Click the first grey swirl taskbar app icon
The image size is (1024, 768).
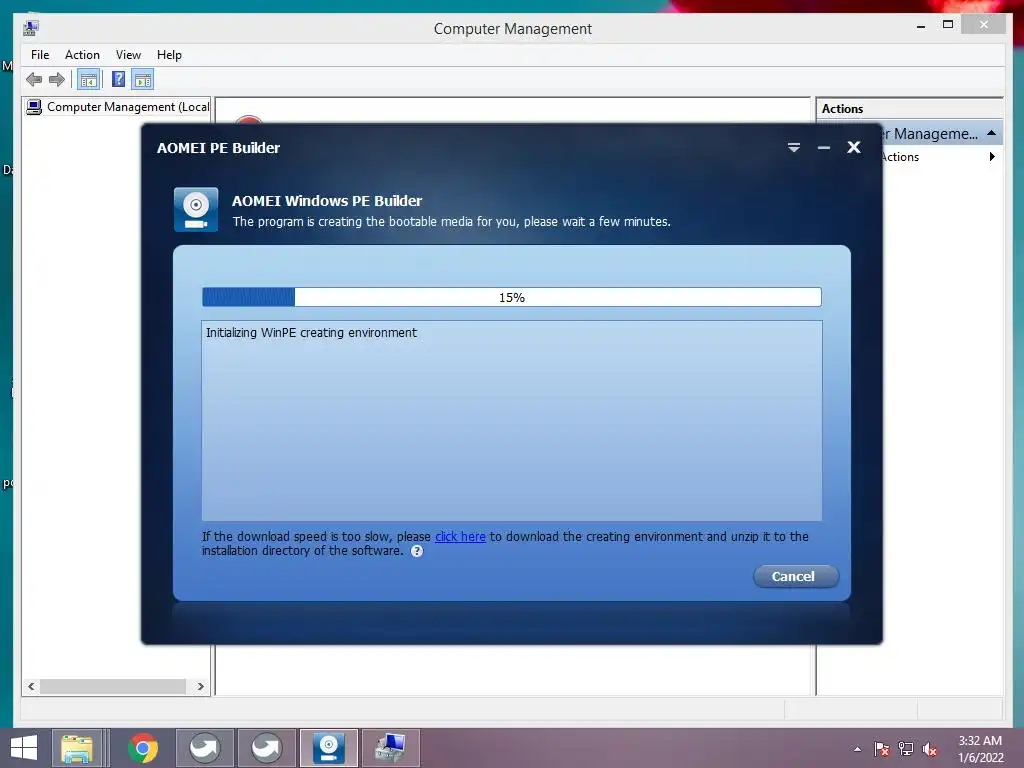pos(204,748)
